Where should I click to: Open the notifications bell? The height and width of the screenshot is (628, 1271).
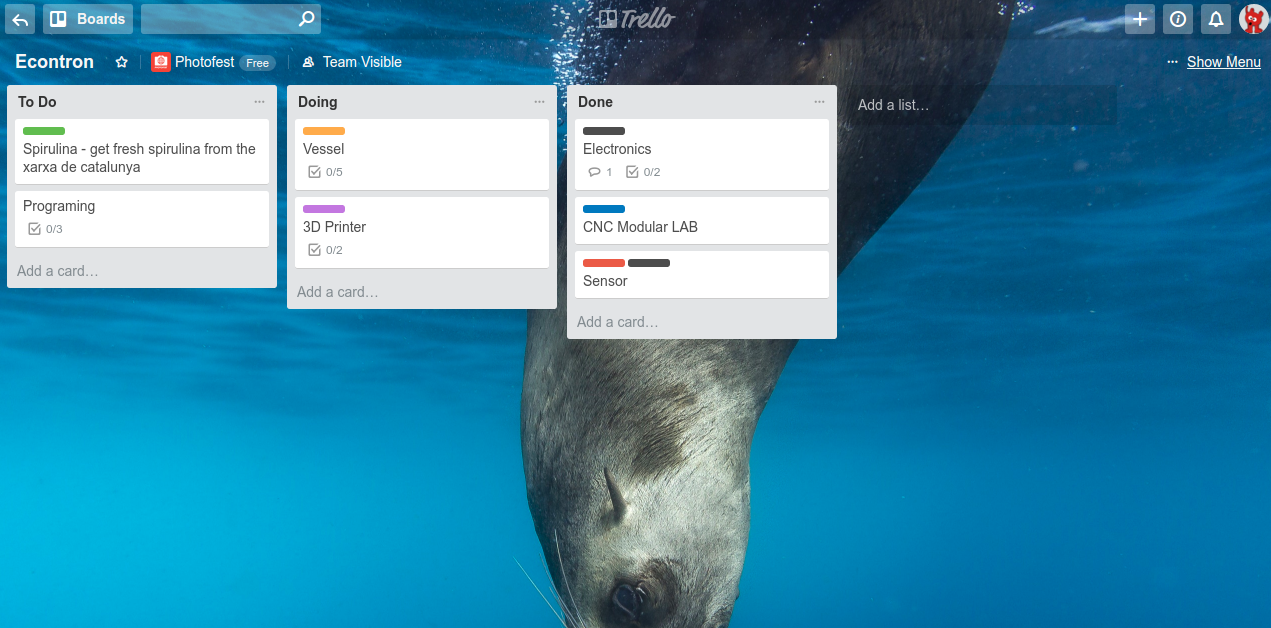click(x=1216, y=19)
